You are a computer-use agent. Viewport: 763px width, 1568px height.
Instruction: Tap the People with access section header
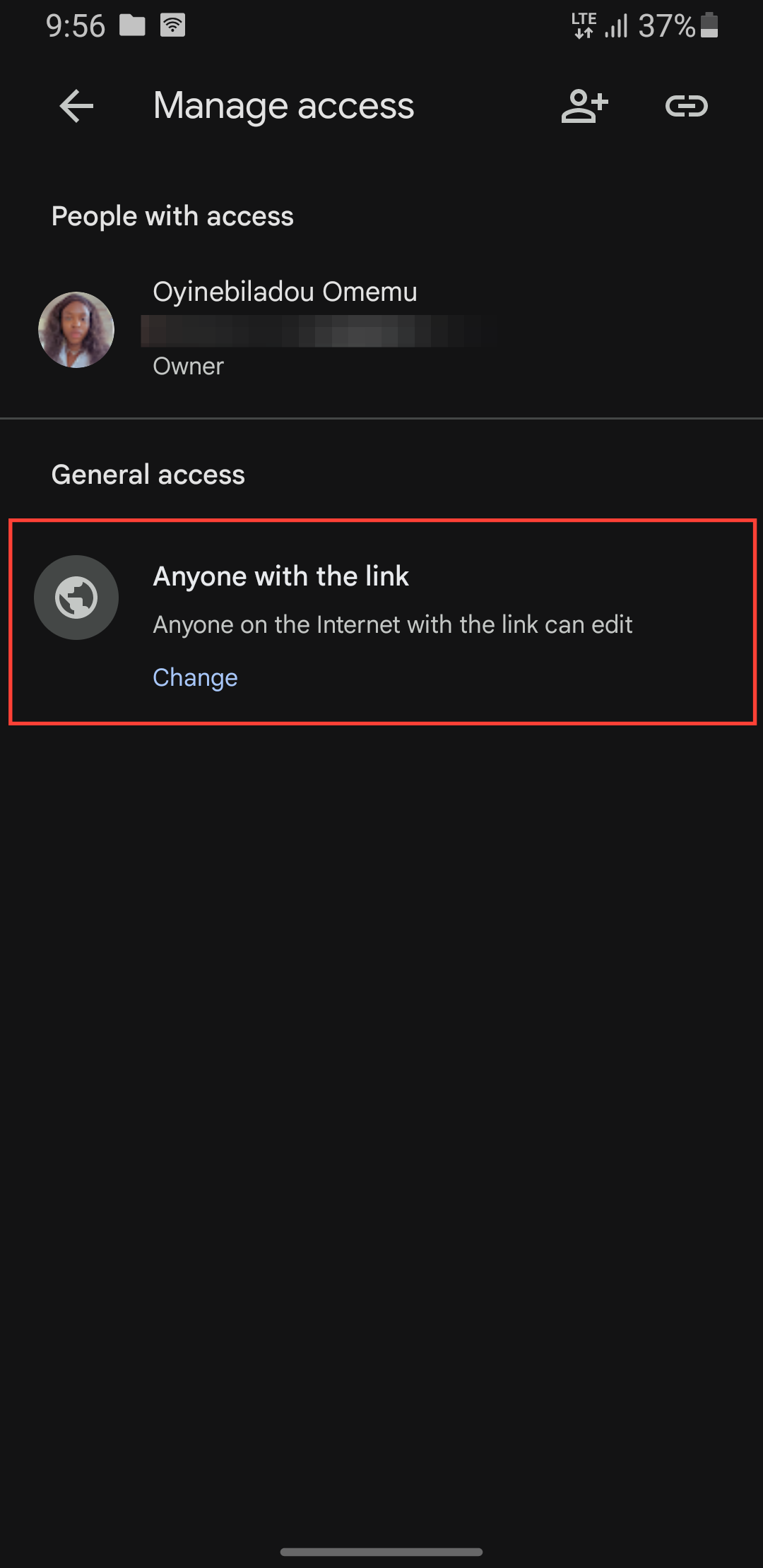(x=172, y=216)
